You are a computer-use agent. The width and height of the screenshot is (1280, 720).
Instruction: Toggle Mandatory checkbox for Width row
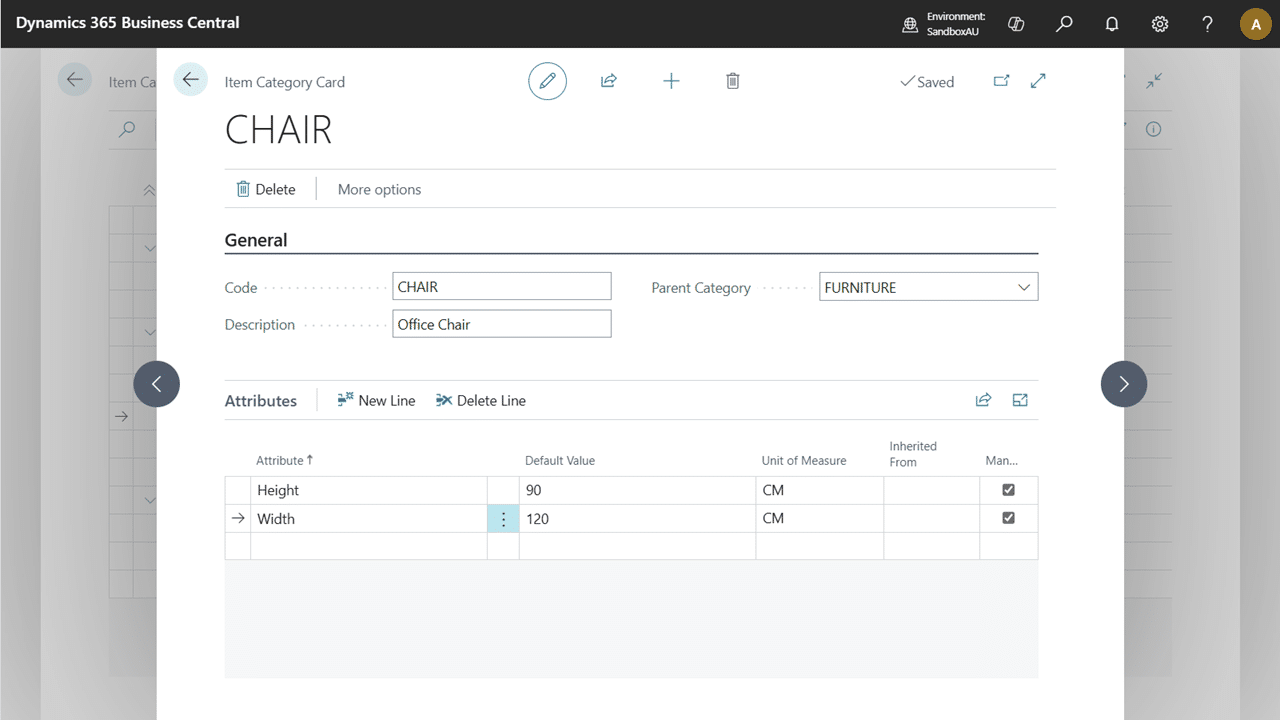point(1008,518)
